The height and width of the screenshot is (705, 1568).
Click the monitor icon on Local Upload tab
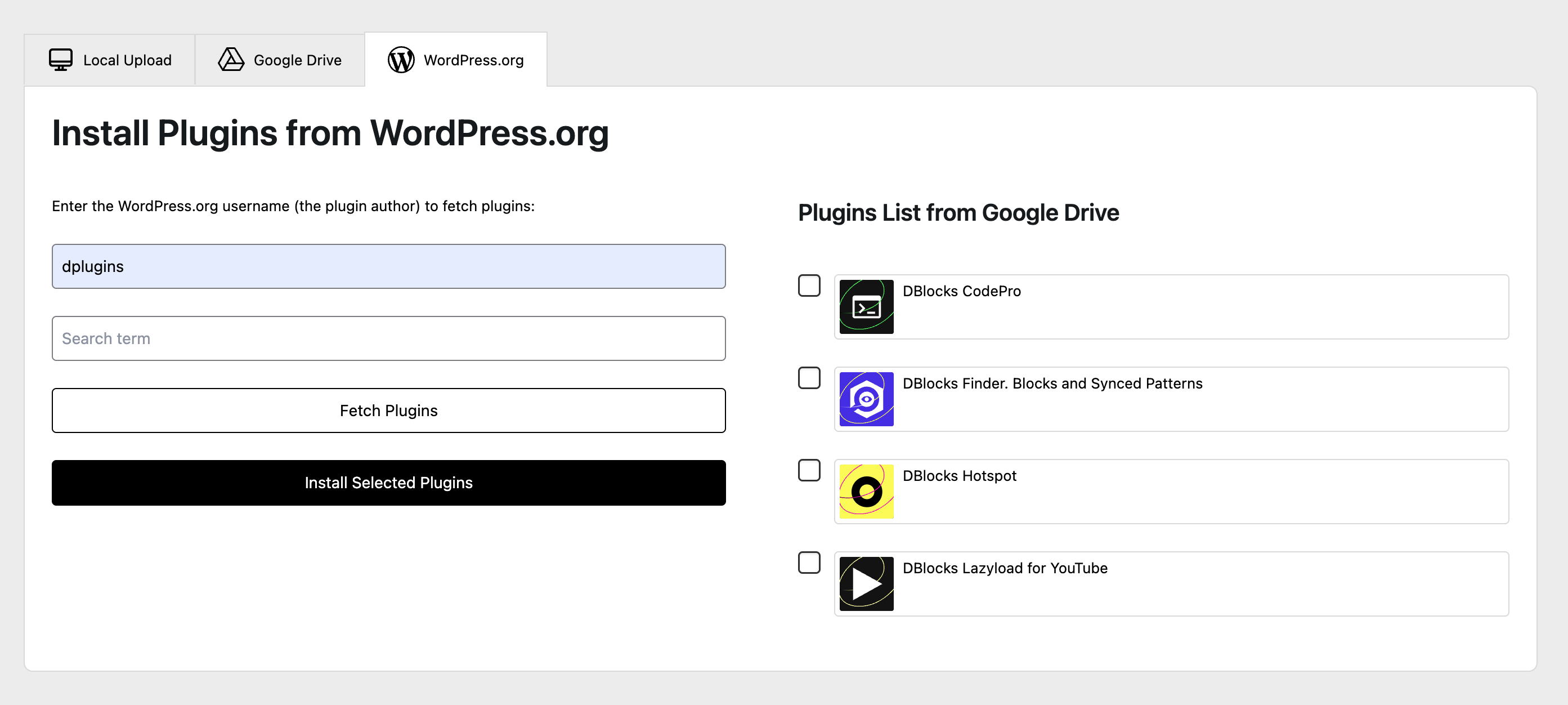60,60
